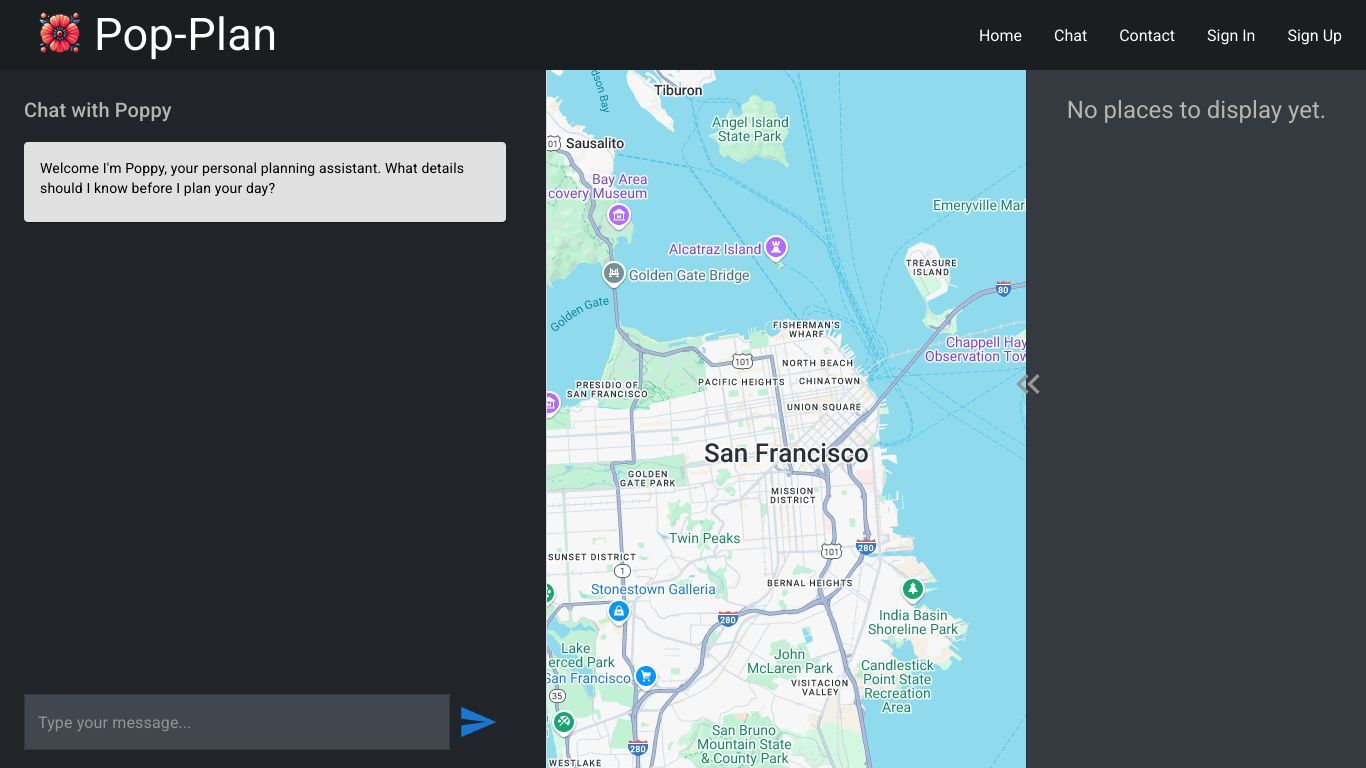Click the Chat with Poppy heading

[98, 110]
